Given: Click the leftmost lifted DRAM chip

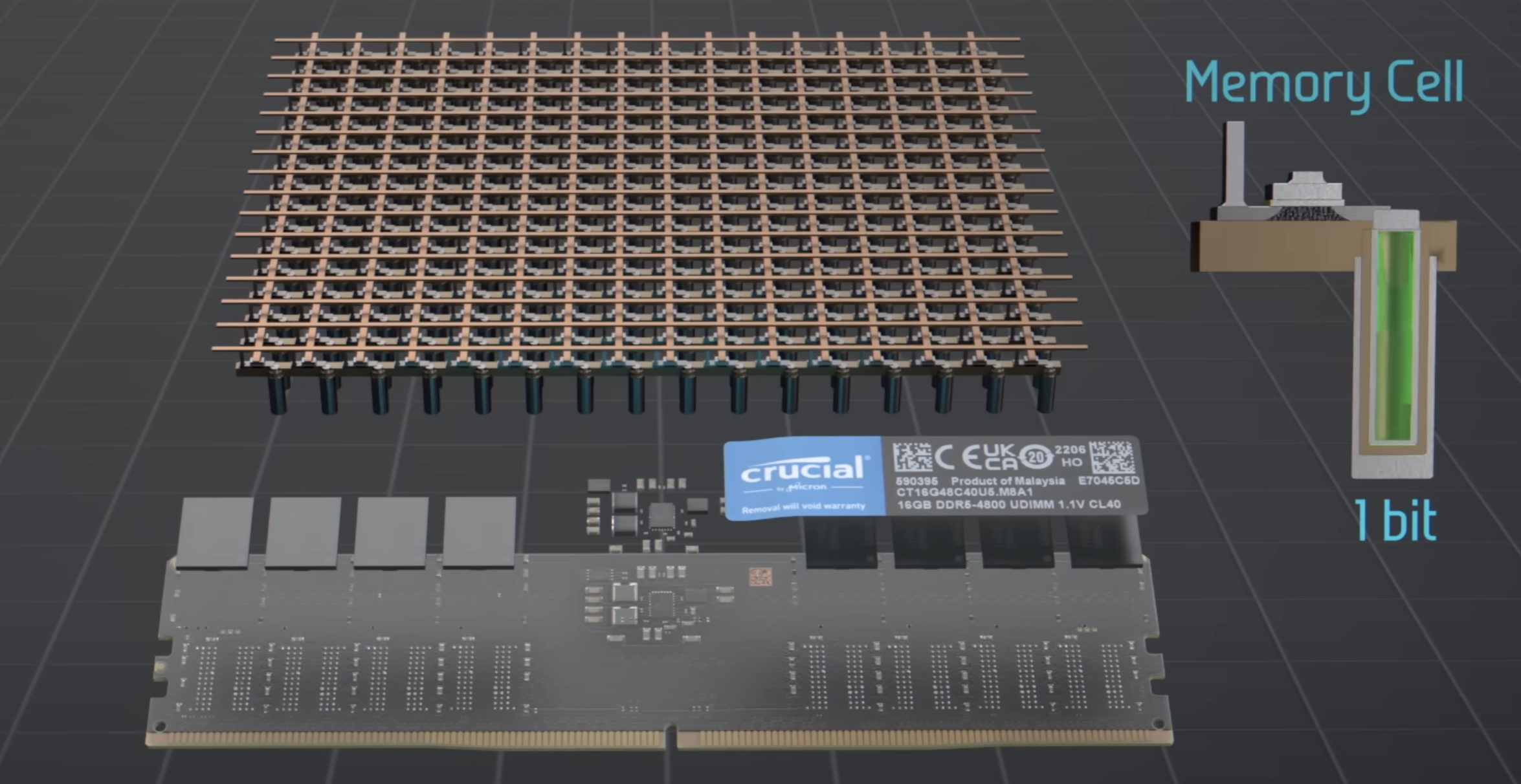Looking at the screenshot, I should point(214,532).
